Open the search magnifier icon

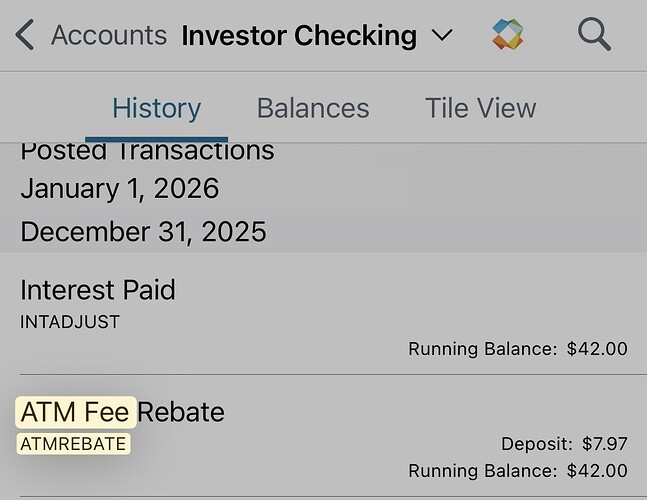pyautogui.click(x=594, y=35)
